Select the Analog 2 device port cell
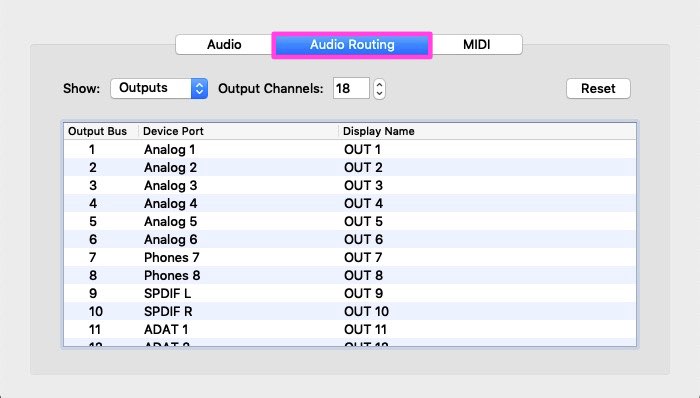Screen dimensions: 700x398 click(171, 167)
